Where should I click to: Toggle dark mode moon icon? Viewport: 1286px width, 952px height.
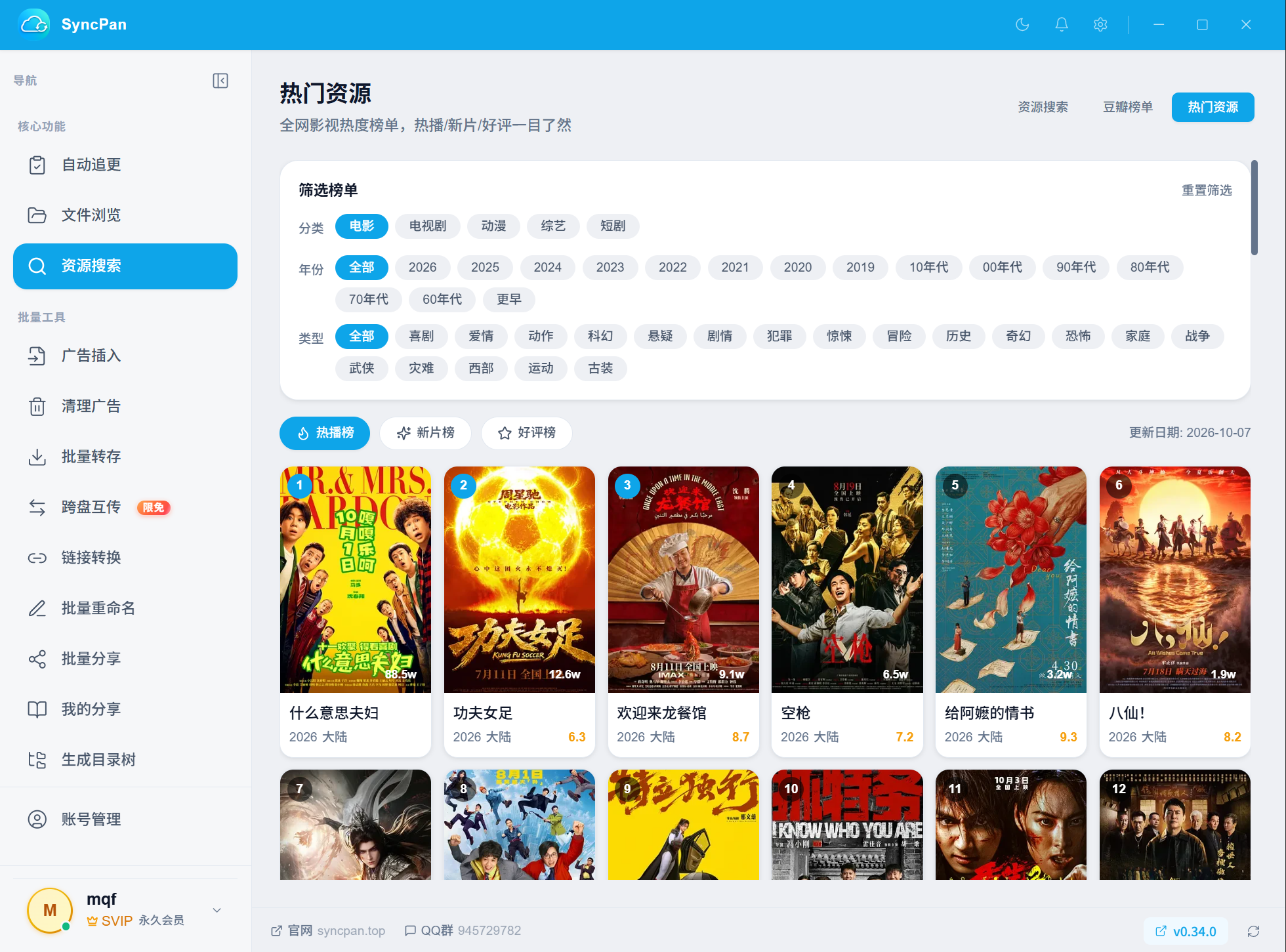coord(1022,25)
